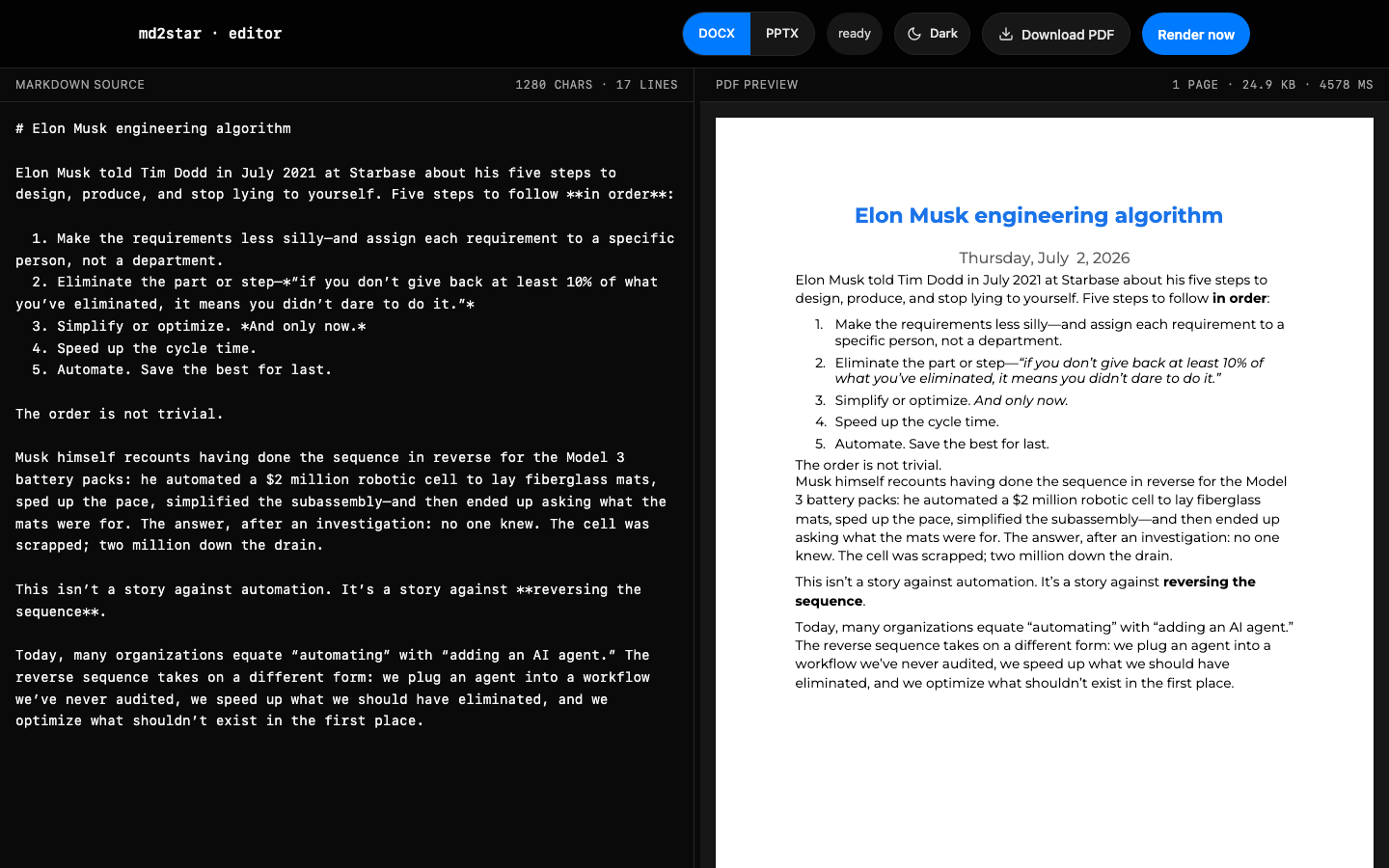
Task: Click bold 'in order' text in preview
Action: tap(1239, 298)
